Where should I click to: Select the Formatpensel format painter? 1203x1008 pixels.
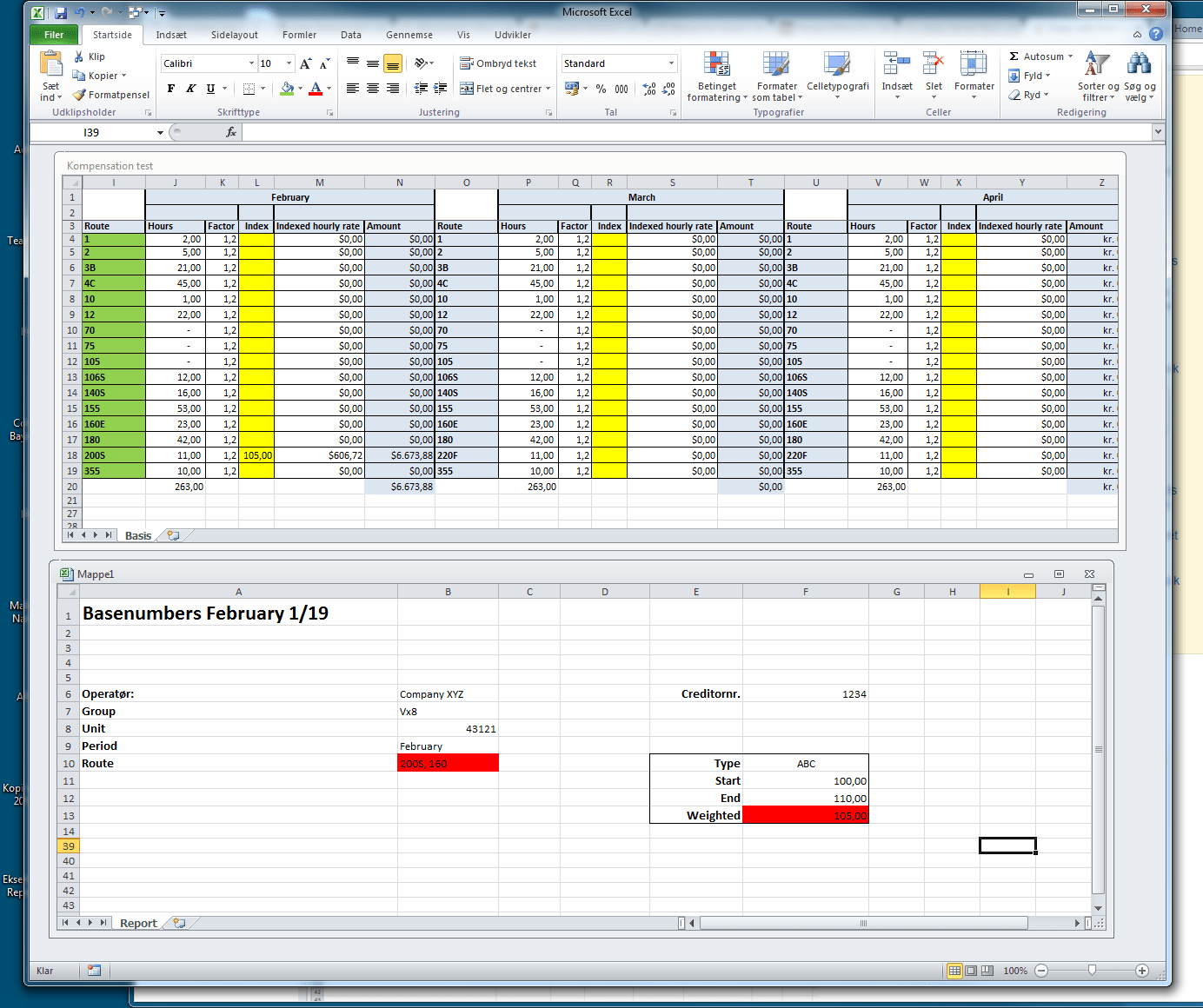[111, 95]
